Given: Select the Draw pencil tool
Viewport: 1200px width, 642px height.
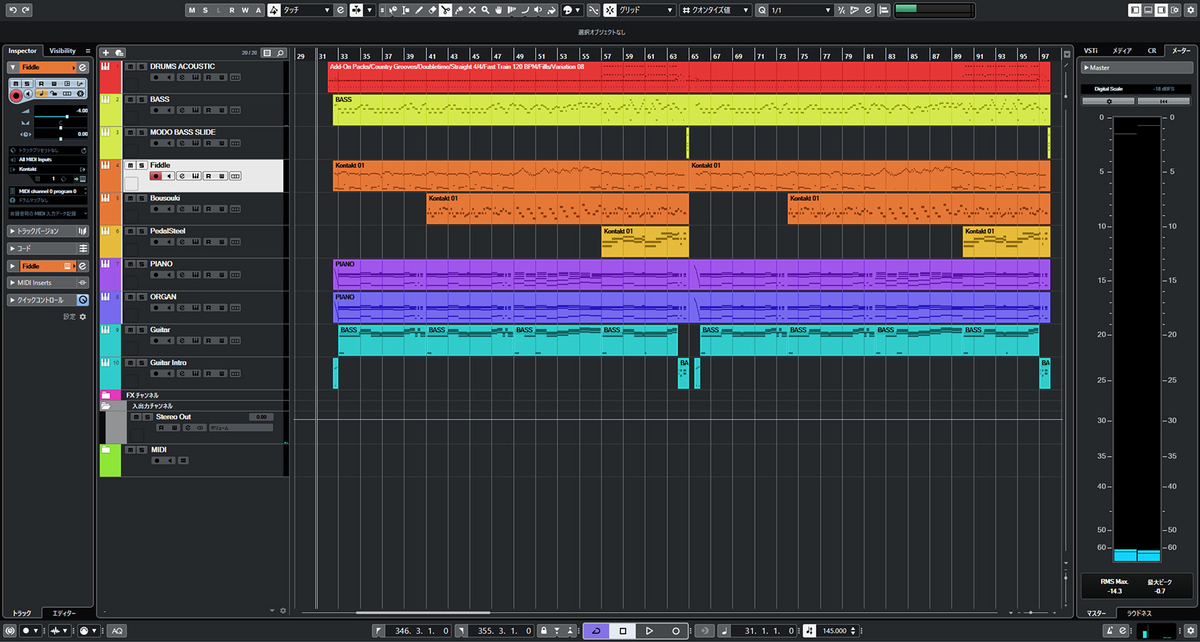Looking at the screenshot, I should pos(419,9).
